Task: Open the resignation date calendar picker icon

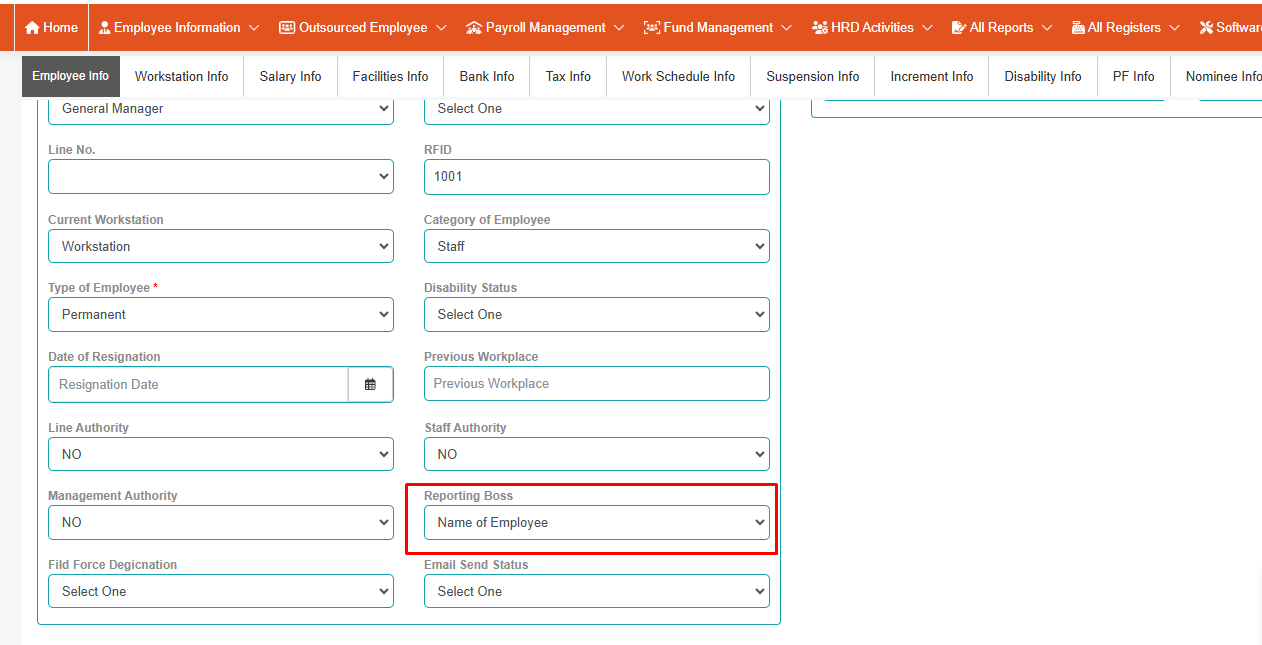Action: 370,384
